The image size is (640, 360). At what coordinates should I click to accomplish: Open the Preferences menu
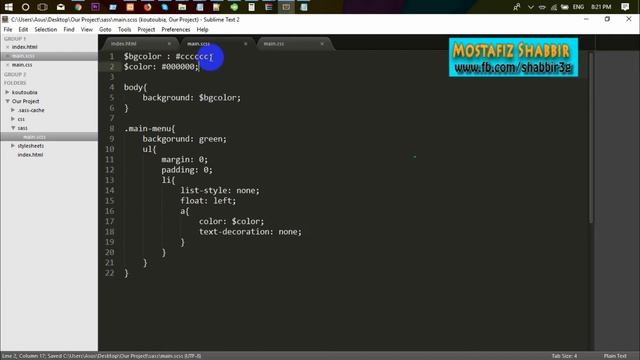coord(176,29)
